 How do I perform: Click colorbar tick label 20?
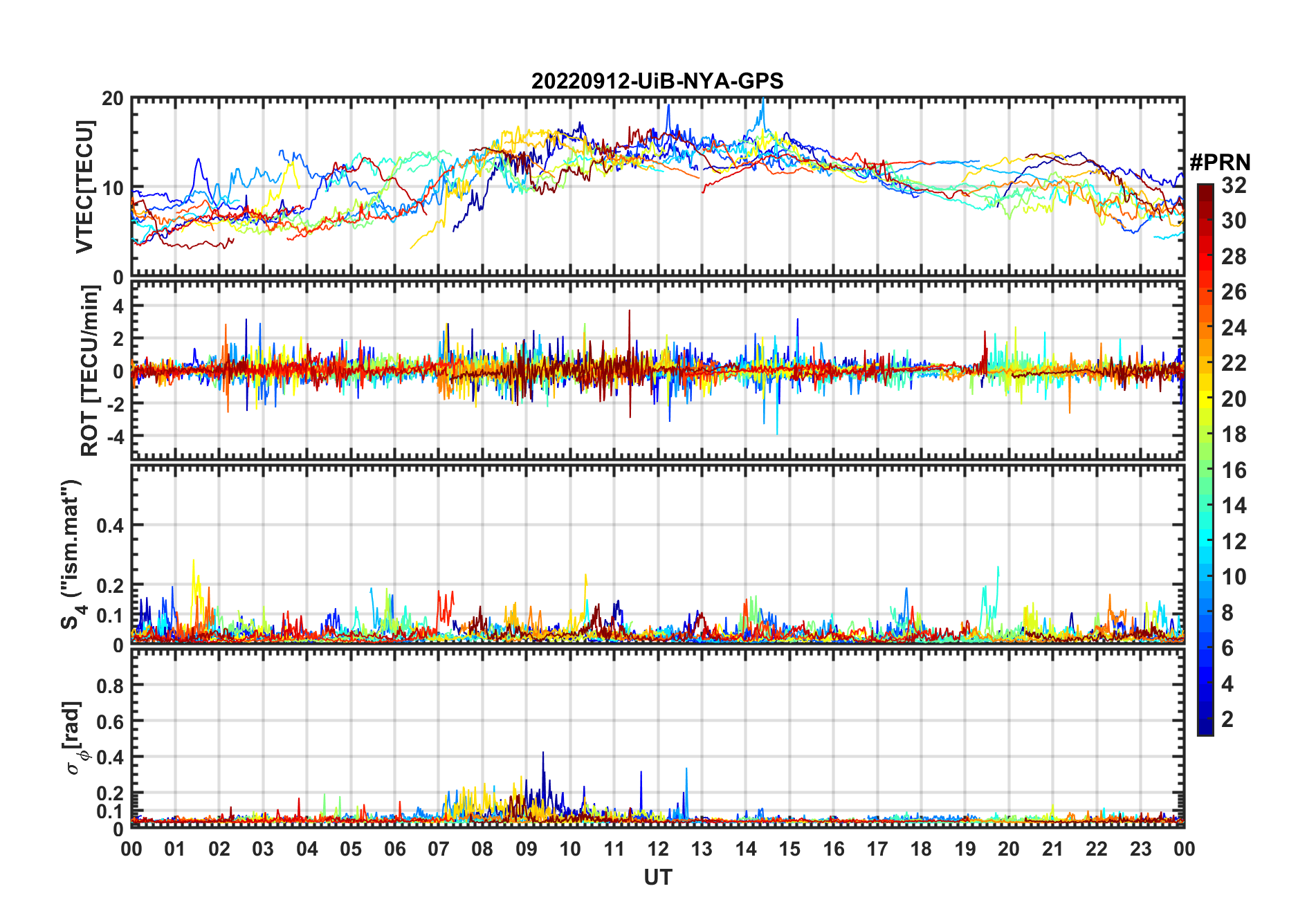(x=1234, y=398)
